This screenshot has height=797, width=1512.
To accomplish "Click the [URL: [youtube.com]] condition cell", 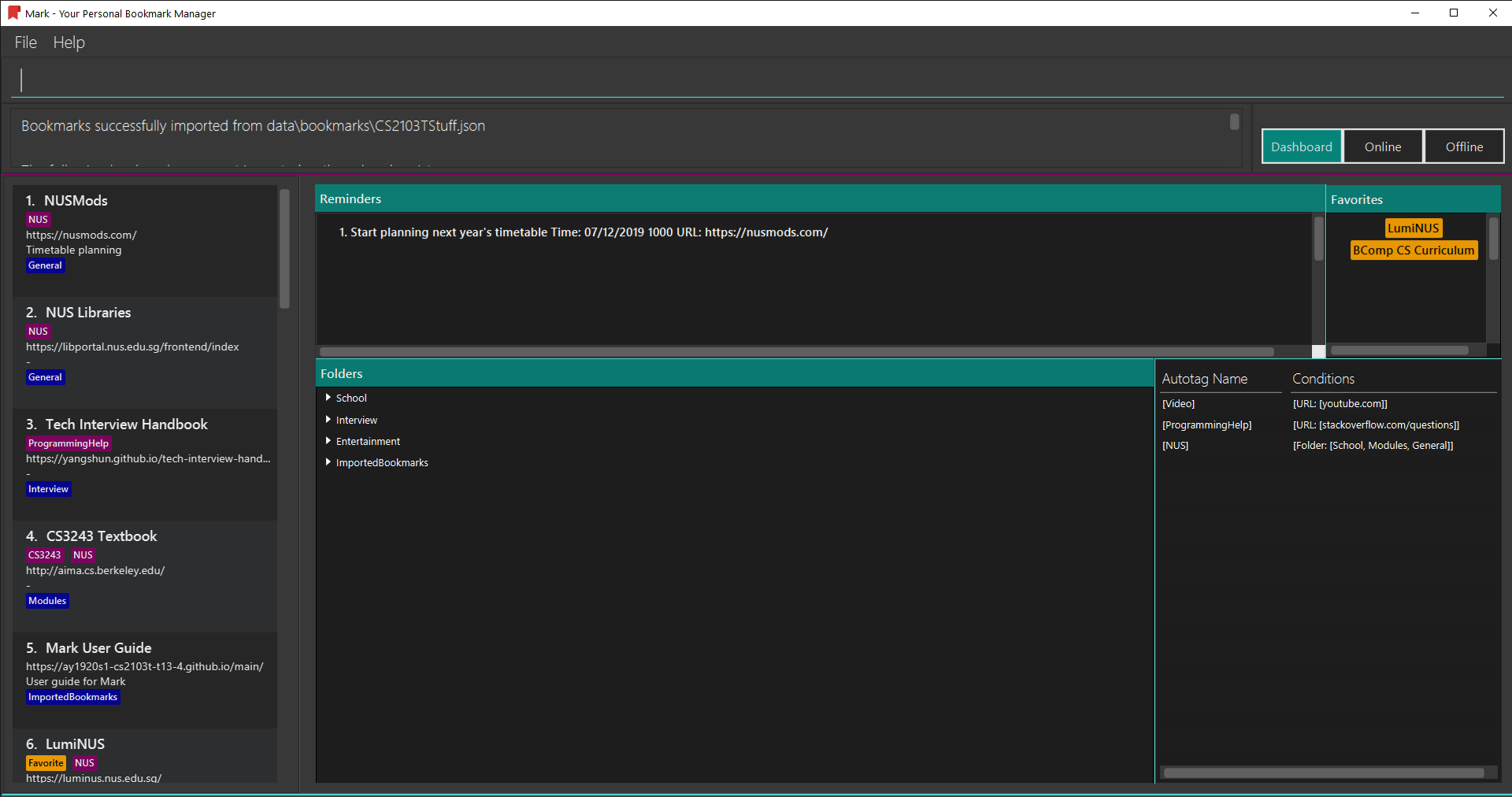I will point(1340,403).
